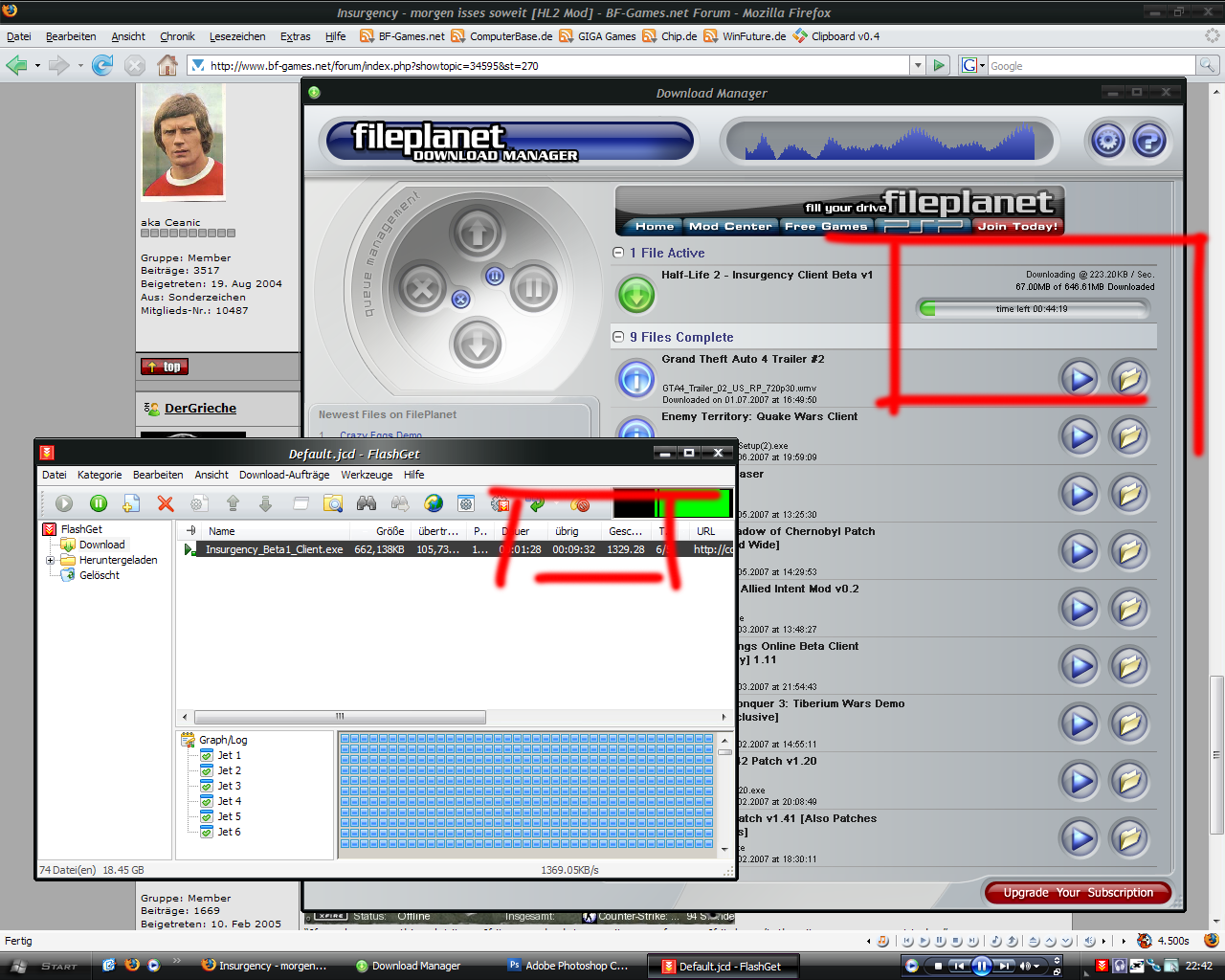
Task: Move the download down in FlashGet's queue
Action: (266, 503)
